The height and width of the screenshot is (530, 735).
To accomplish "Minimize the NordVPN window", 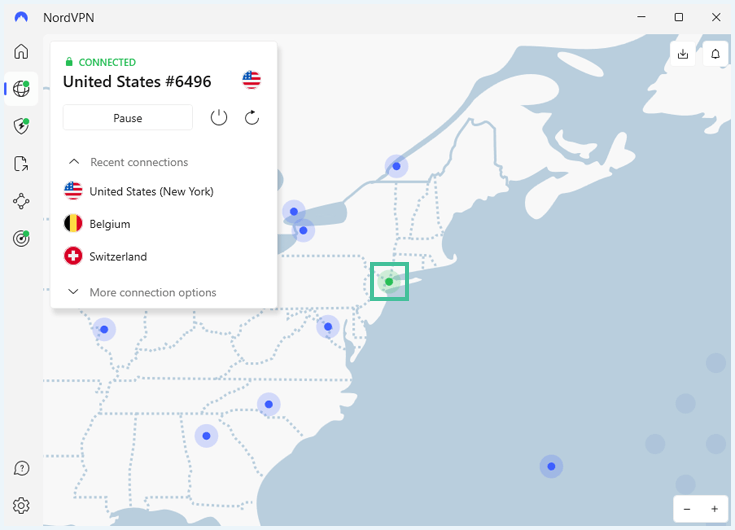I will point(641,17).
